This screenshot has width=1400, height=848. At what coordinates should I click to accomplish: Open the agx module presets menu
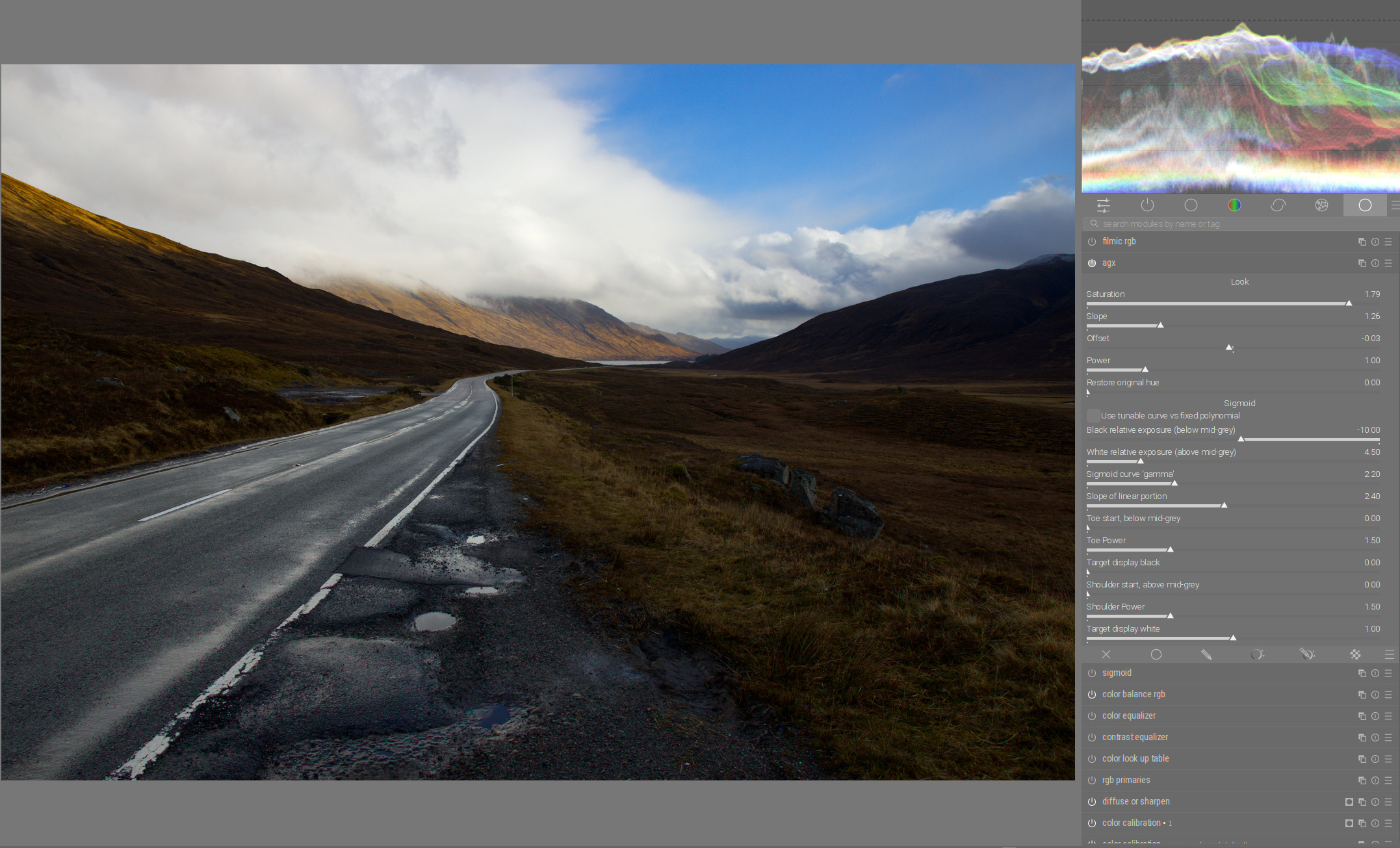1388,263
